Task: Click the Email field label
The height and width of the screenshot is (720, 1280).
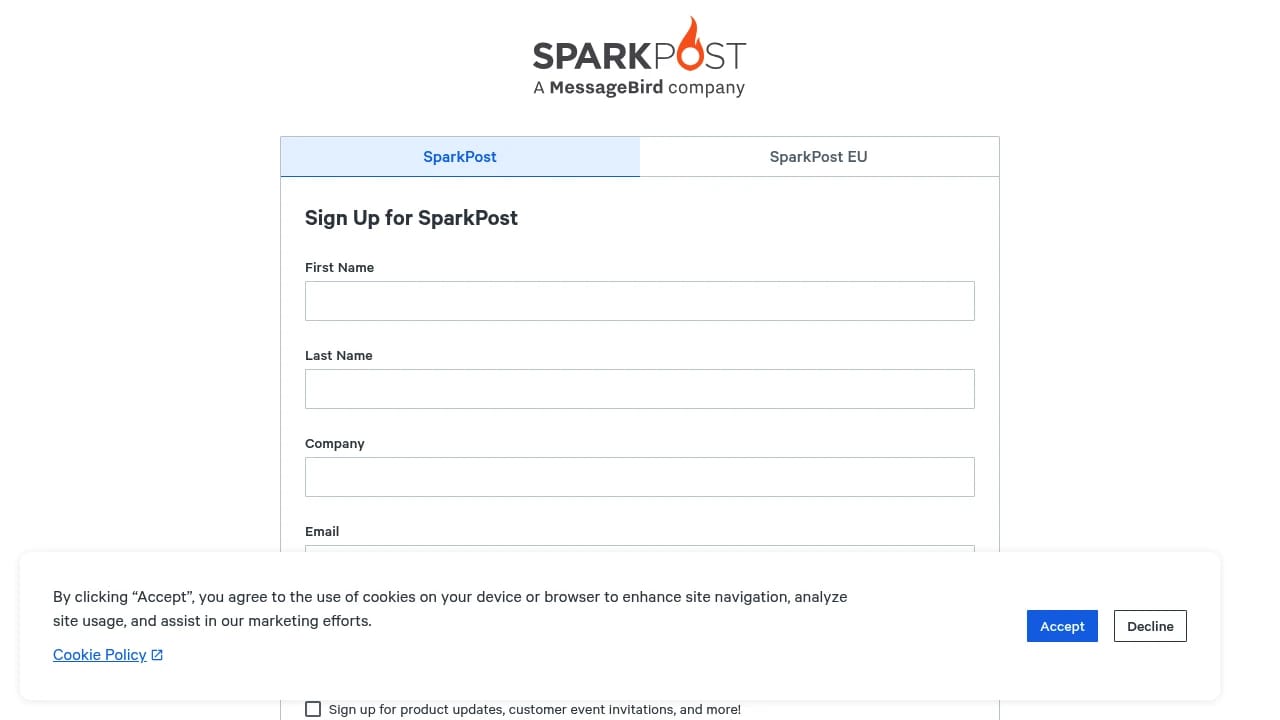Action: [321, 531]
